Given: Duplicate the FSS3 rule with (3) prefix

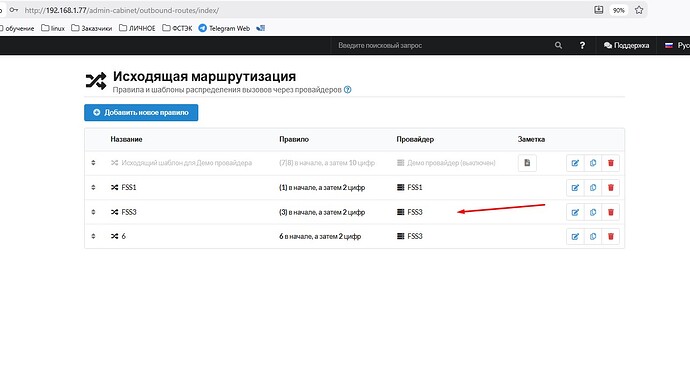Looking at the screenshot, I should click(593, 212).
